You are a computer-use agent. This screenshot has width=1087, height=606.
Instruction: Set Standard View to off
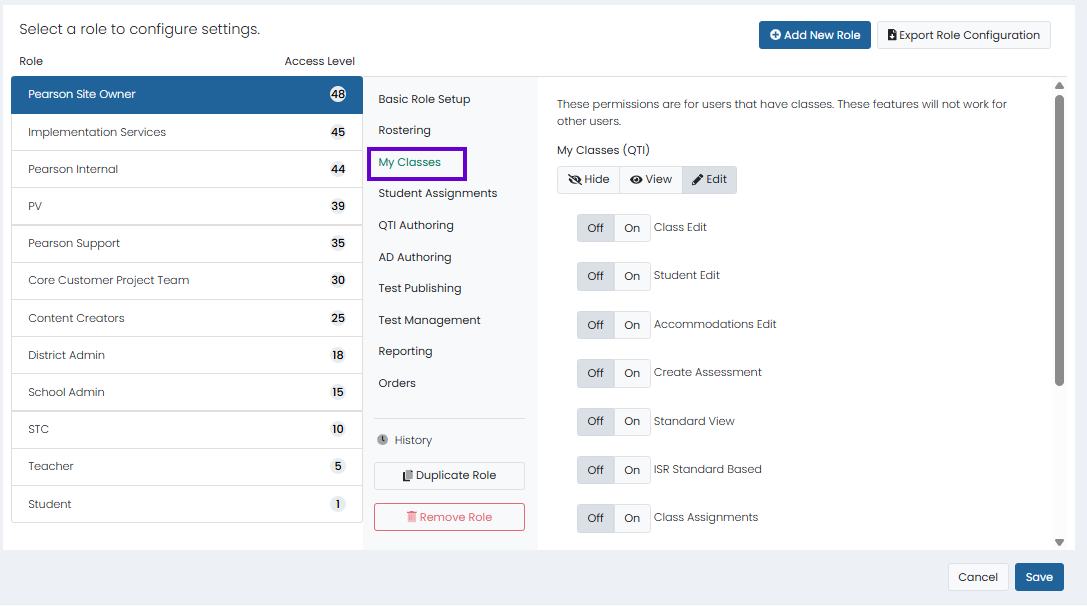[x=595, y=421]
